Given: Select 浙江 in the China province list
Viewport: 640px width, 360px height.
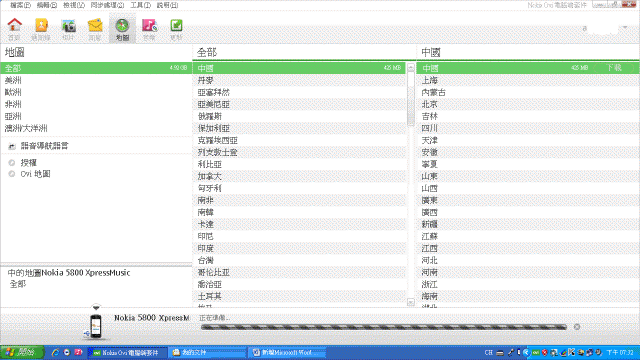Looking at the screenshot, I should (x=528, y=284).
